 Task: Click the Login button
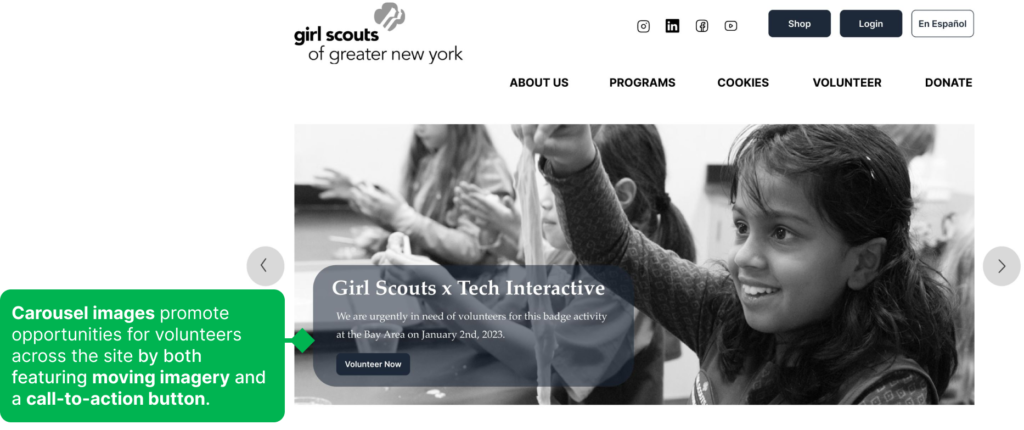pyautogui.click(x=871, y=24)
